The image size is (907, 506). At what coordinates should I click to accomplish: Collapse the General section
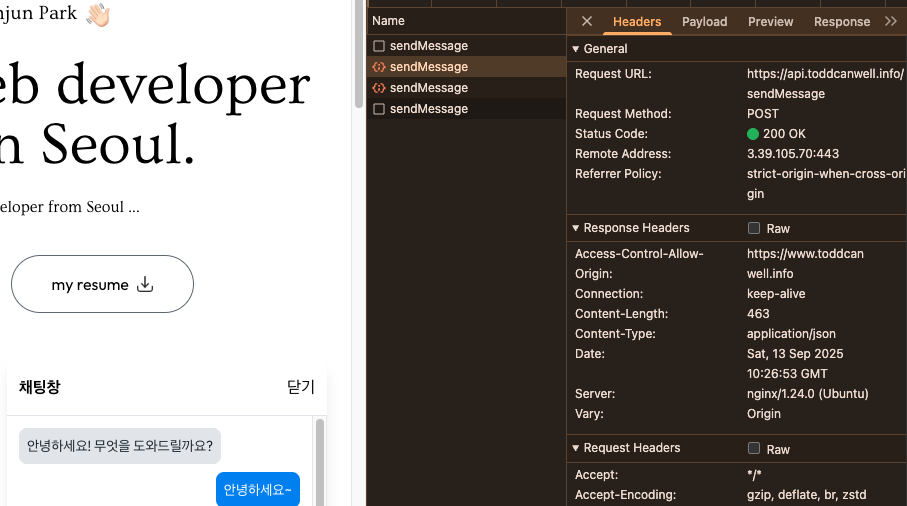pos(576,49)
